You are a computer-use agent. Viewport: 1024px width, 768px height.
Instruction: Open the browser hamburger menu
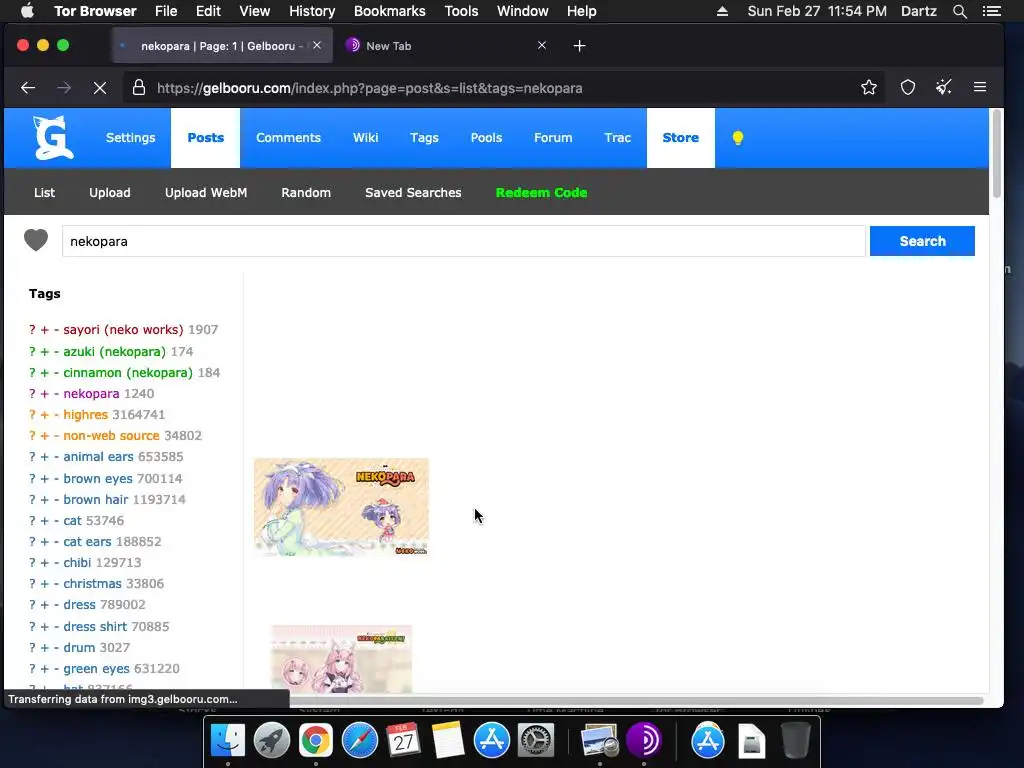(x=980, y=87)
